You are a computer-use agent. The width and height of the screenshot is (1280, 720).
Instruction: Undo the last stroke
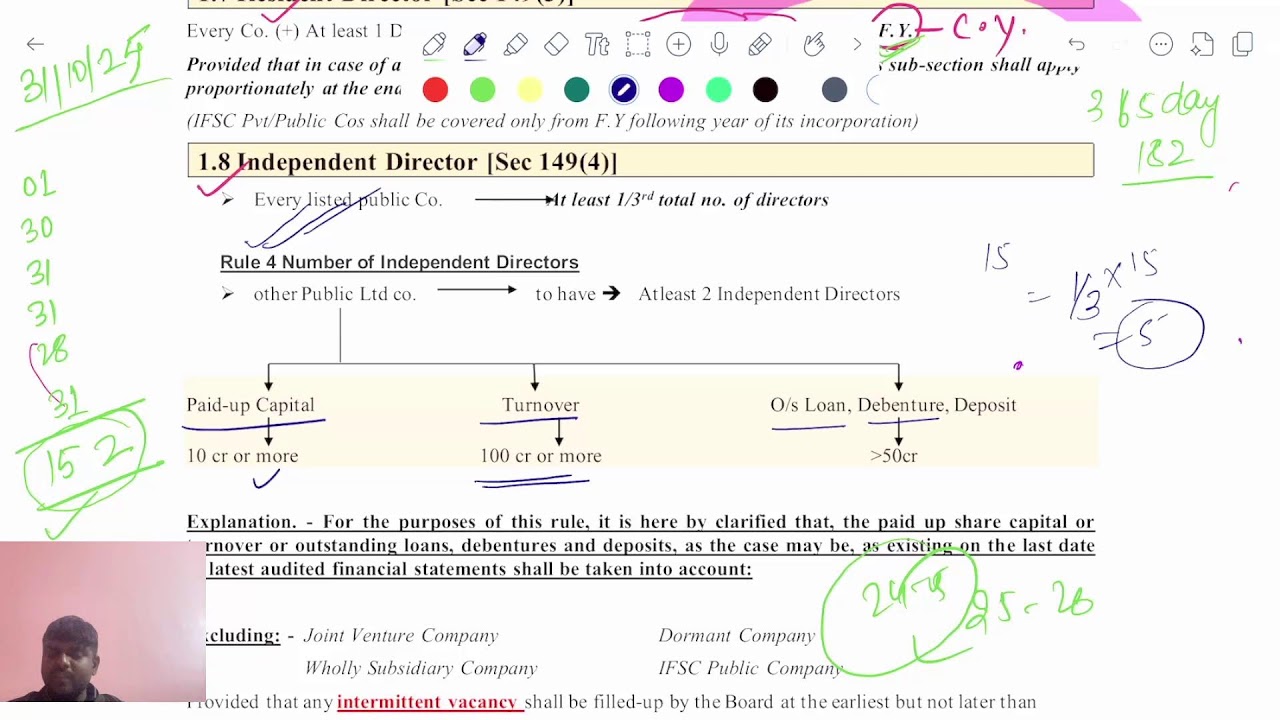[1076, 44]
